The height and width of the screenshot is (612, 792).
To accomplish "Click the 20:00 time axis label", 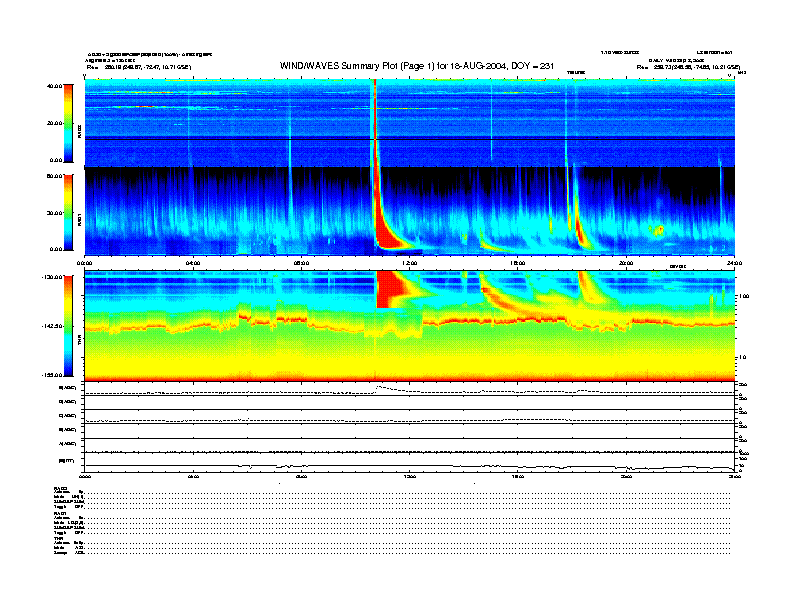I will (x=626, y=264).
